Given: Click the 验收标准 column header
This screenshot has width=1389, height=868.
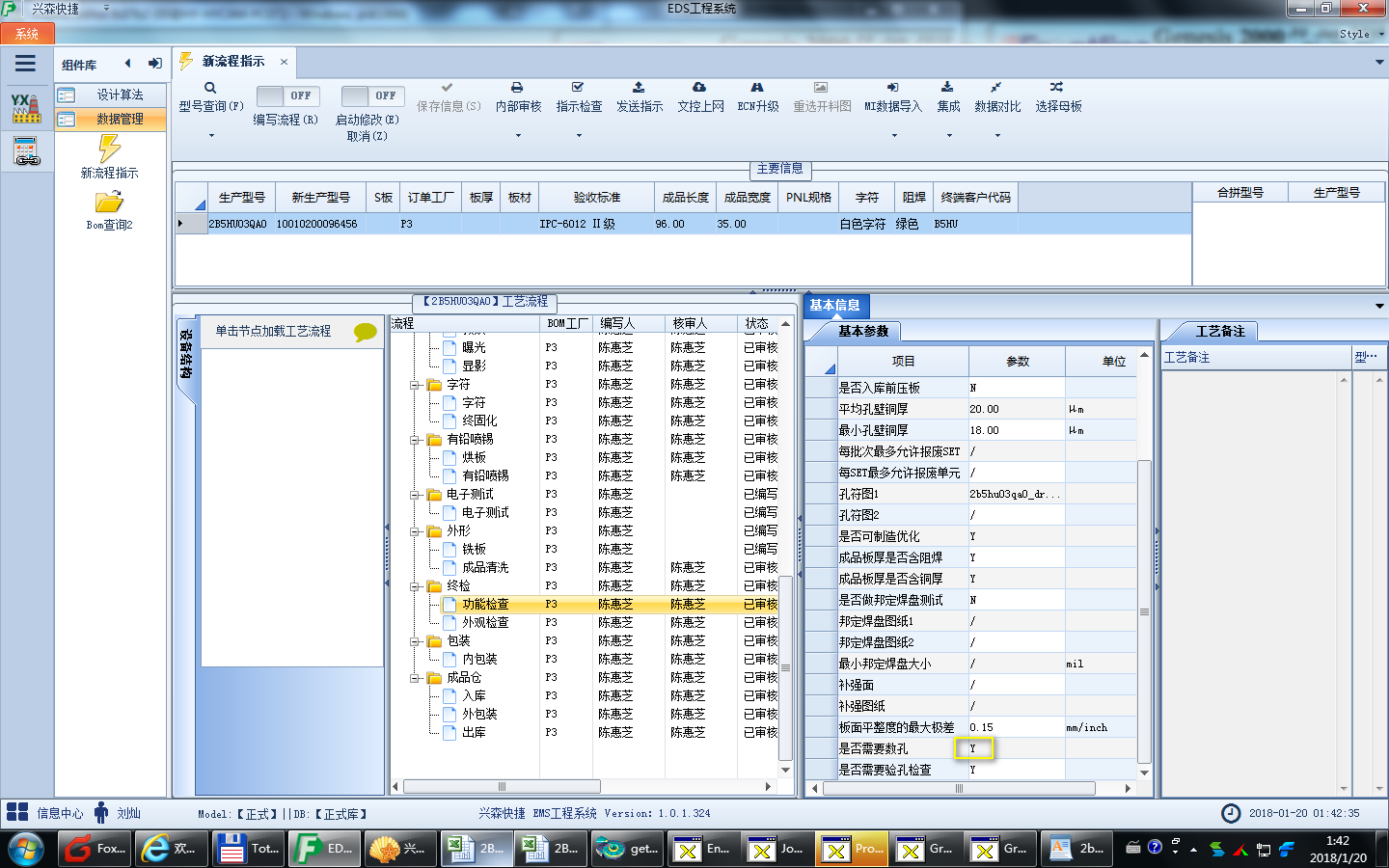Looking at the screenshot, I should (596, 197).
